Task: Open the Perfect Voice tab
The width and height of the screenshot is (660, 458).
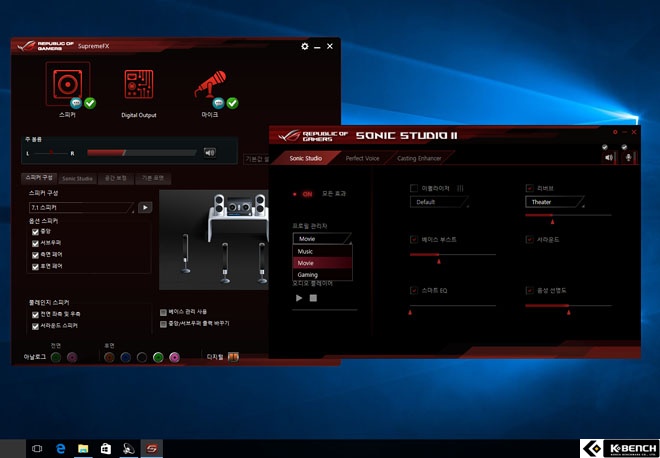Action: point(362,159)
